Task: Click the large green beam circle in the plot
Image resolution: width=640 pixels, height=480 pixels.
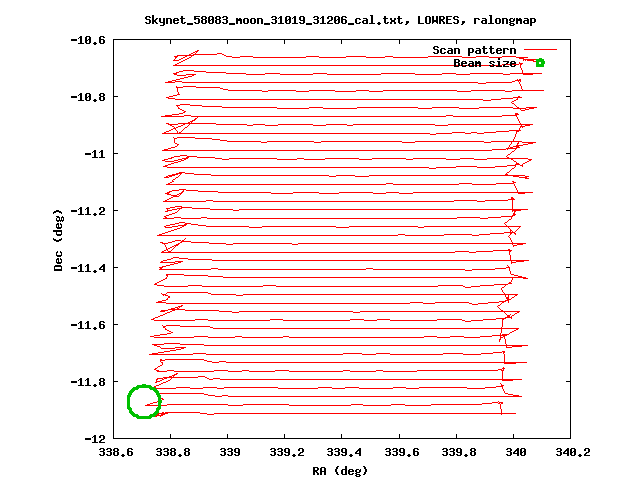Action: [x=144, y=402]
